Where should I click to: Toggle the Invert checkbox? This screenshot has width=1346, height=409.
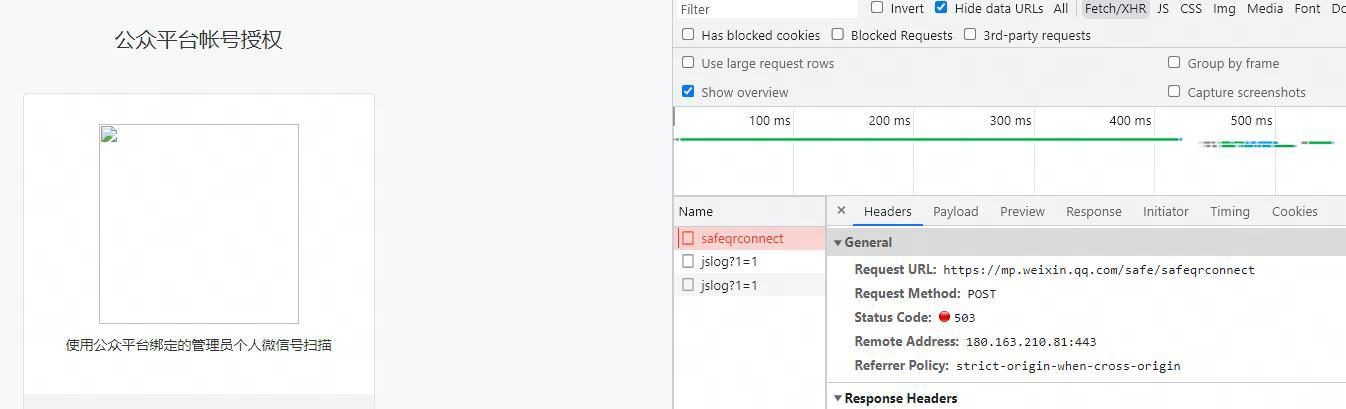click(877, 7)
